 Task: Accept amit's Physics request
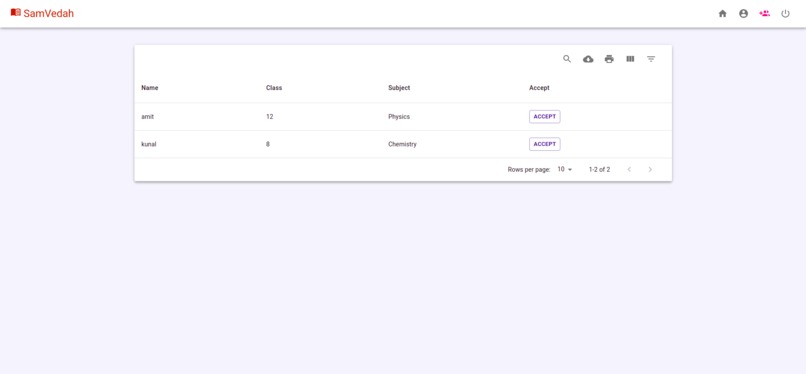point(545,117)
